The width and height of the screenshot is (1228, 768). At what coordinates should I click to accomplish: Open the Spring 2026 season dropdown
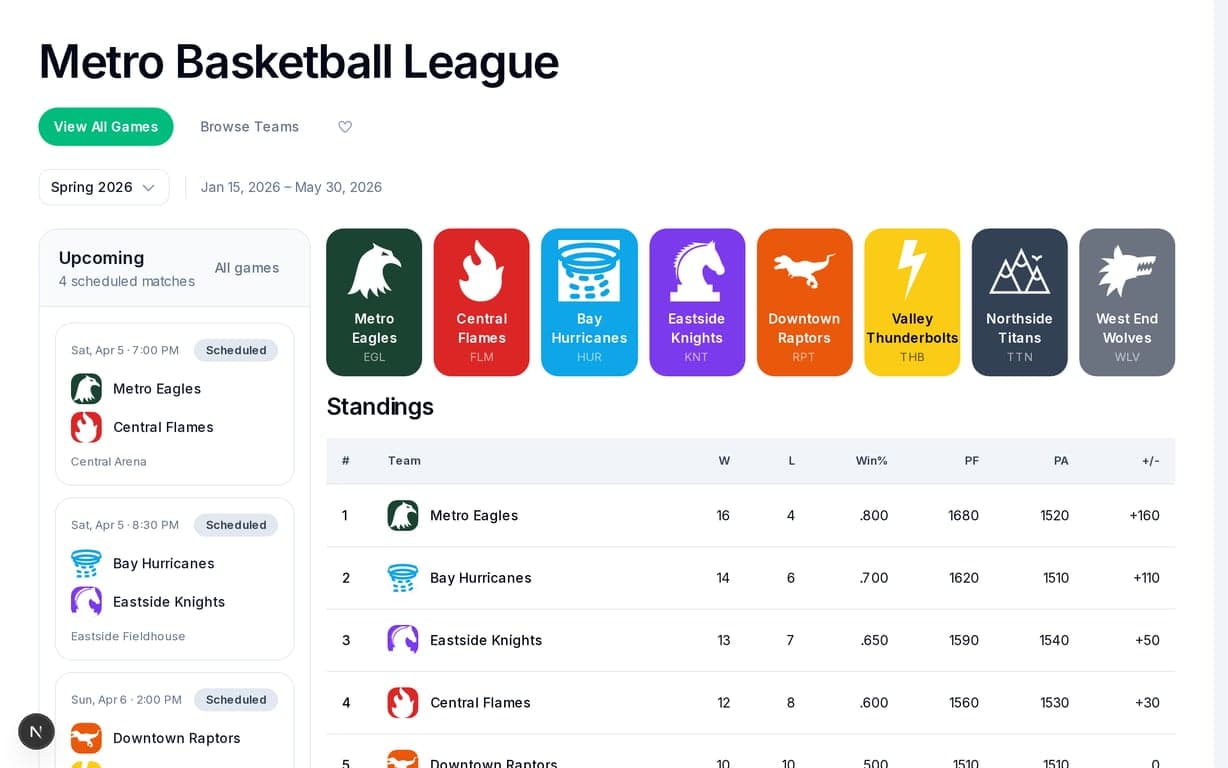pos(103,187)
